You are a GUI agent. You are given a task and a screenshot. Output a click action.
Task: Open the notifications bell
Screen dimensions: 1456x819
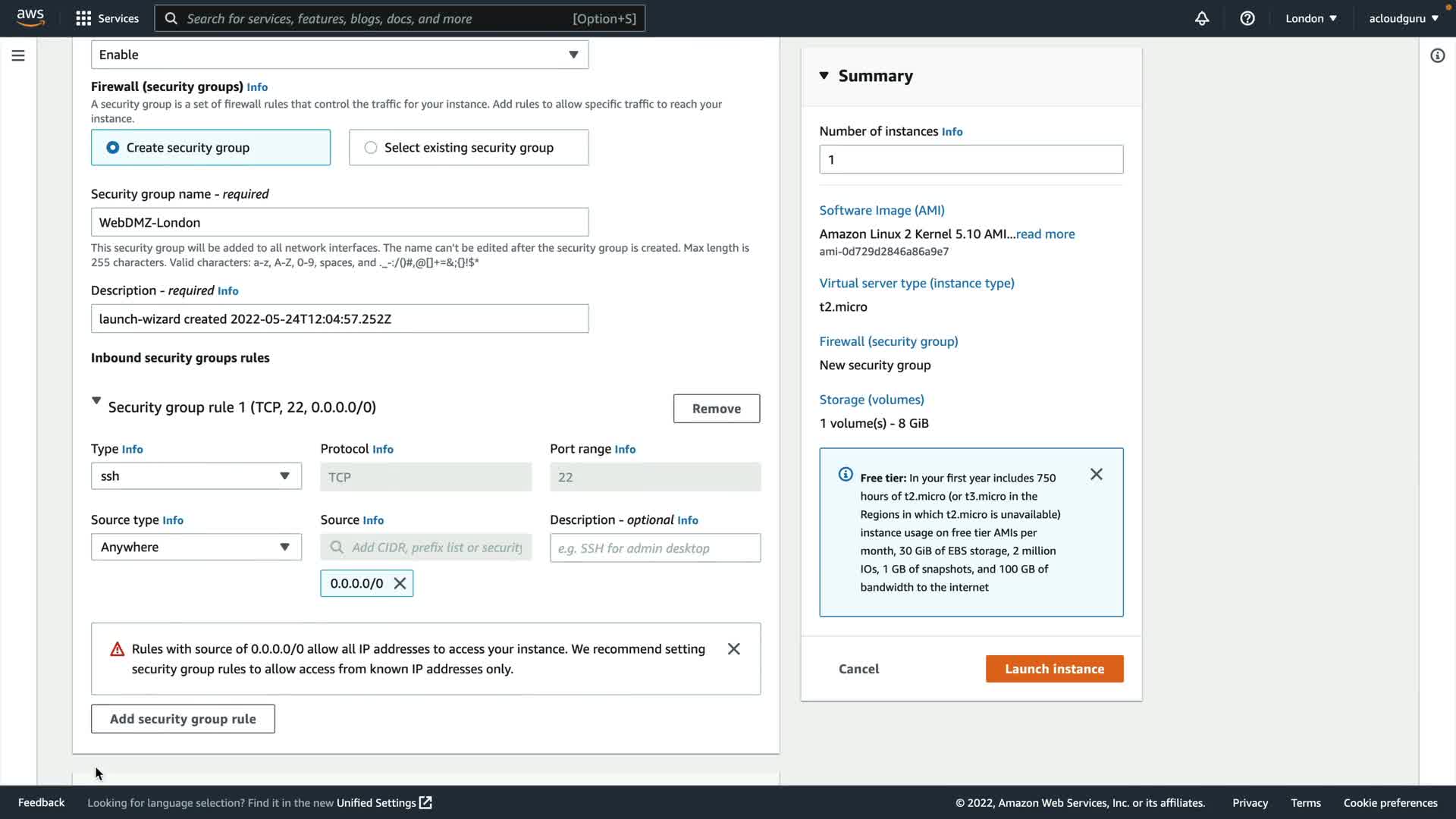point(1202,18)
